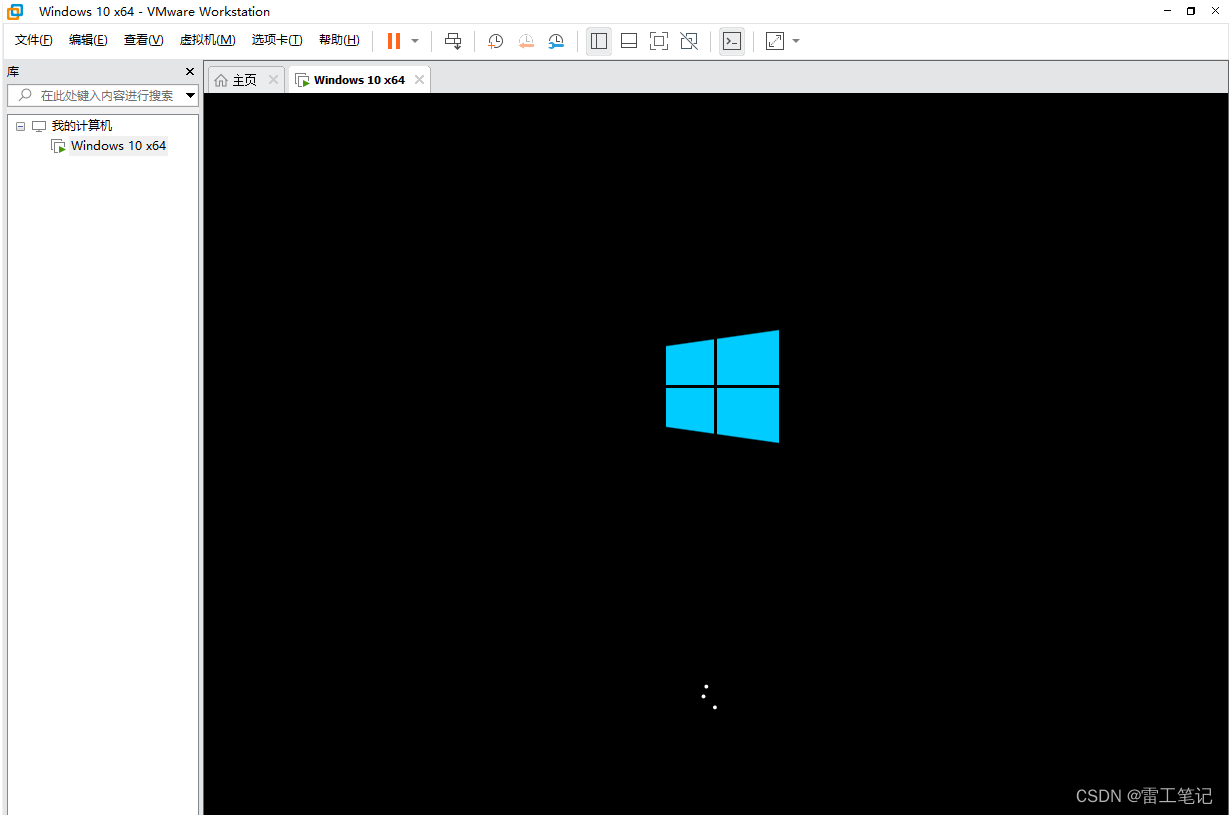The width and height of the screenshot is (1229, 815).
Task: Toggle the console view button
Action: (732, 41)
